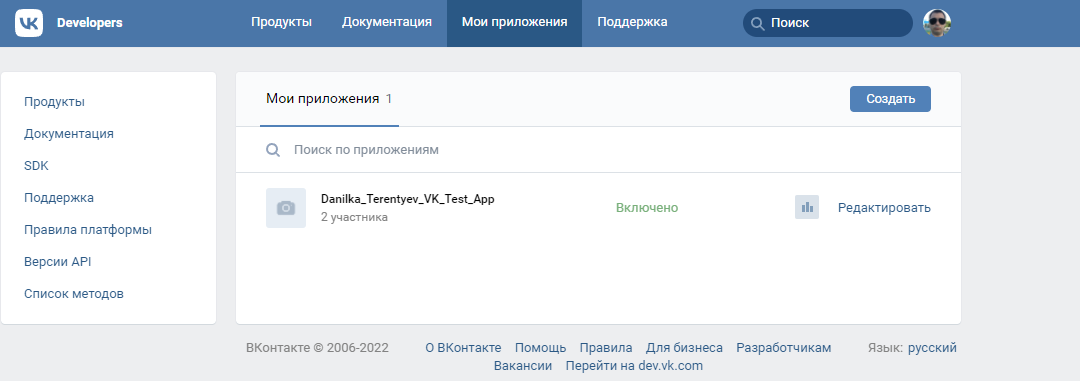Focus the Поиск по приложениям field
Image resolution: width=1080 pixels, height=381 pixels.
coord(598,150)
